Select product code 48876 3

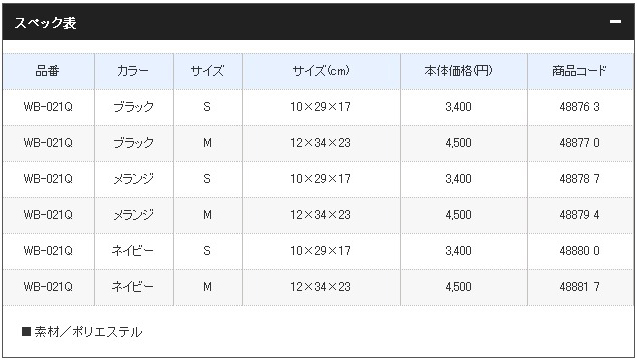click(x=579, y=107)
